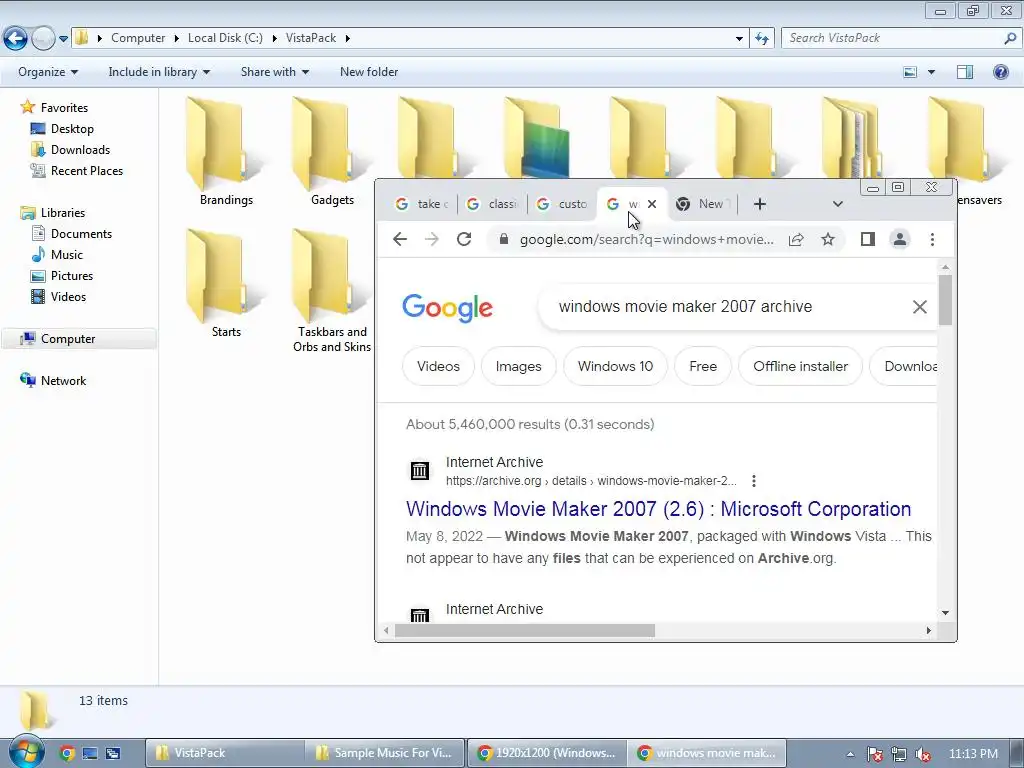
Task: Click Explorer Back navigation arrow
Action: pos(16,39)
